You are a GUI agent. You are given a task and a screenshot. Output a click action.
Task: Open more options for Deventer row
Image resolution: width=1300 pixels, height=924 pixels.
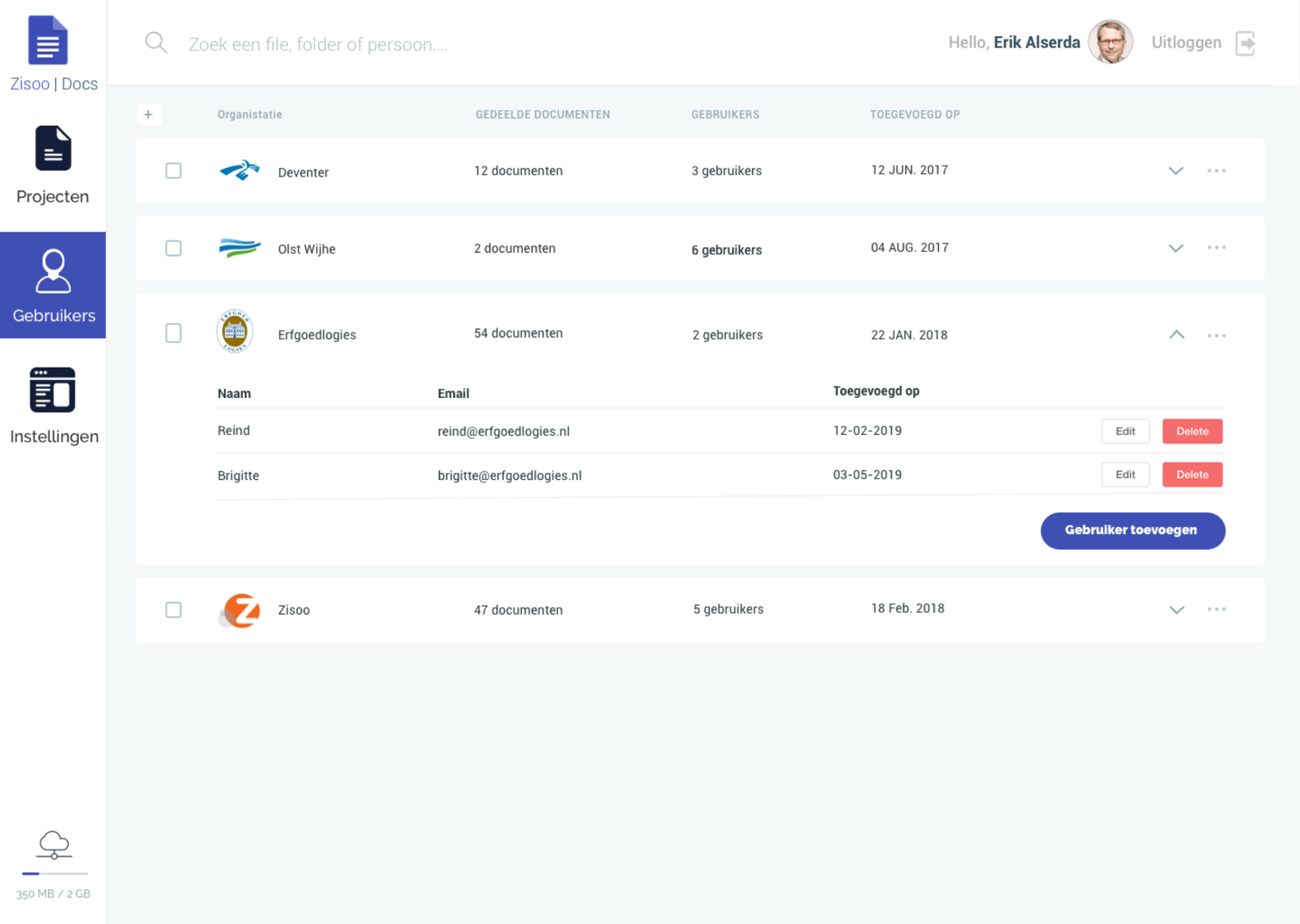[1216, 171]
